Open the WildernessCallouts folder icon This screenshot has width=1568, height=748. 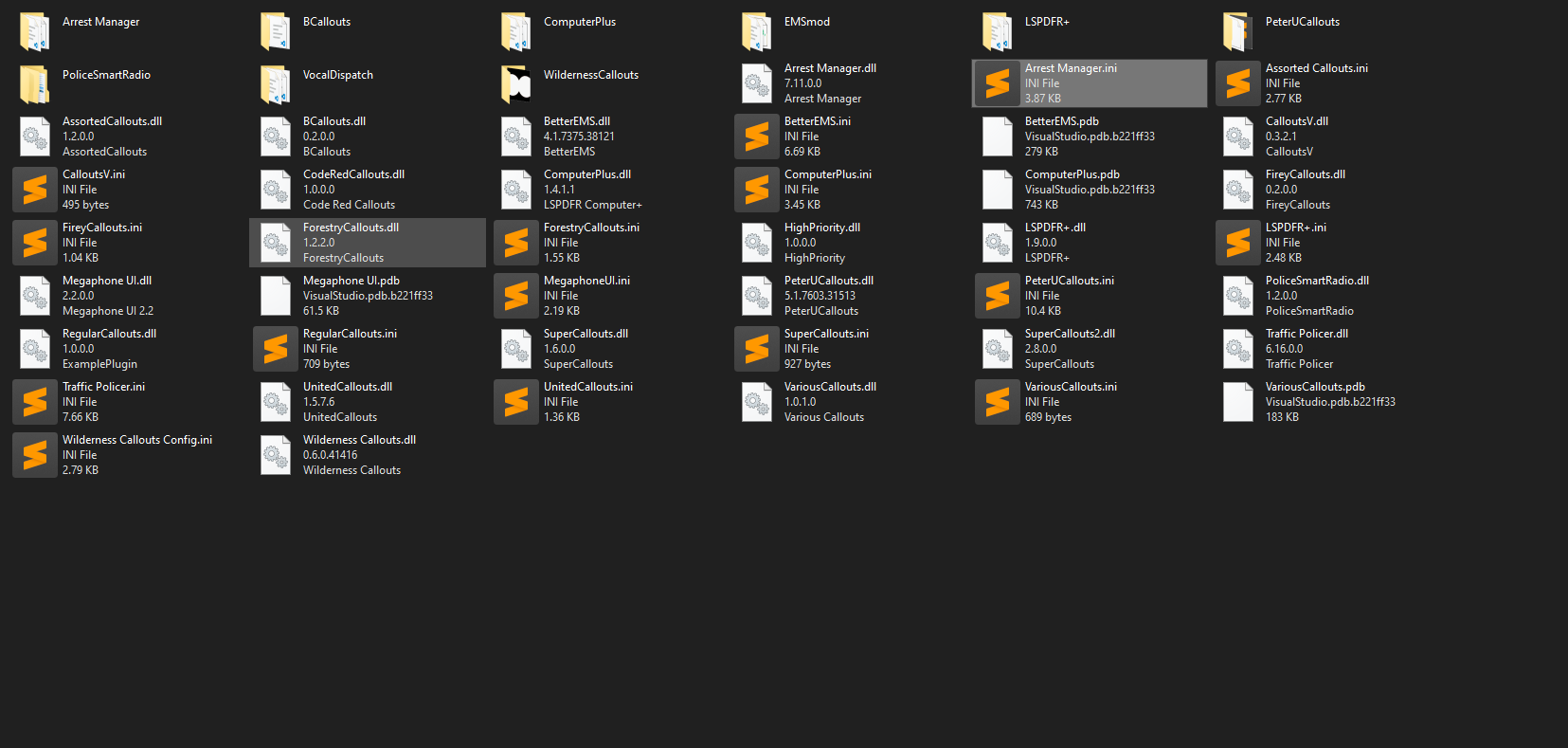tap(516, 83)
